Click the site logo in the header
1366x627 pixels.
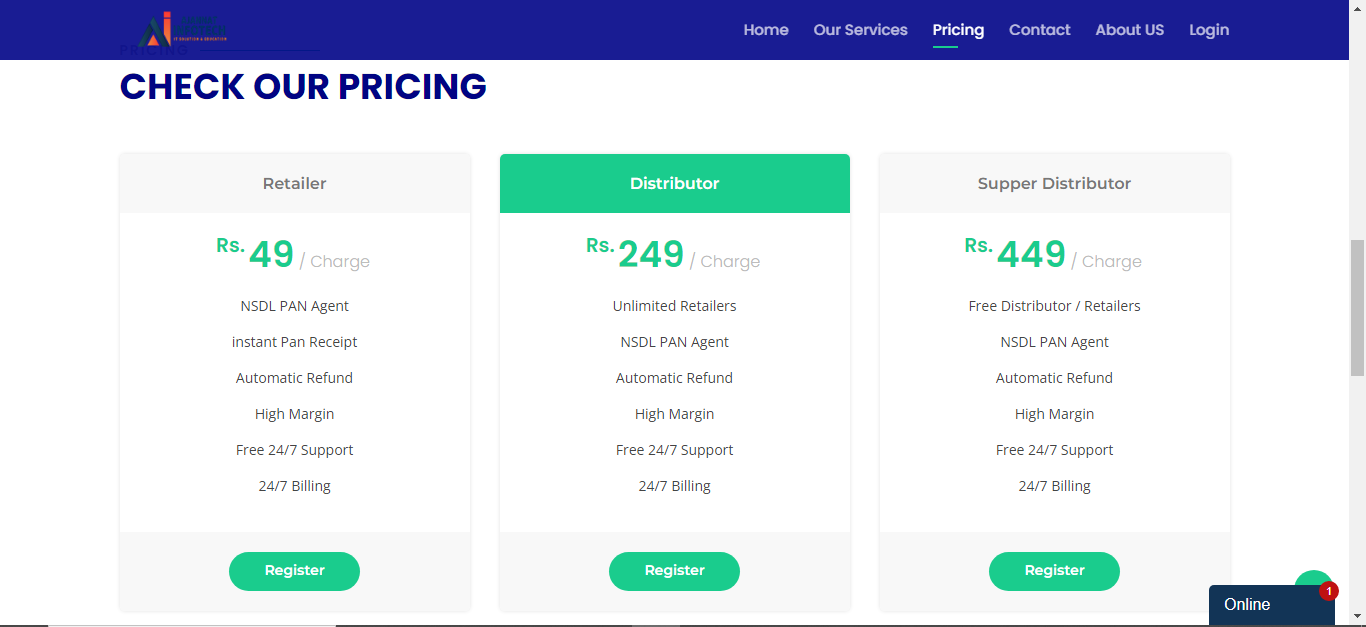click(x=183, y=30)
